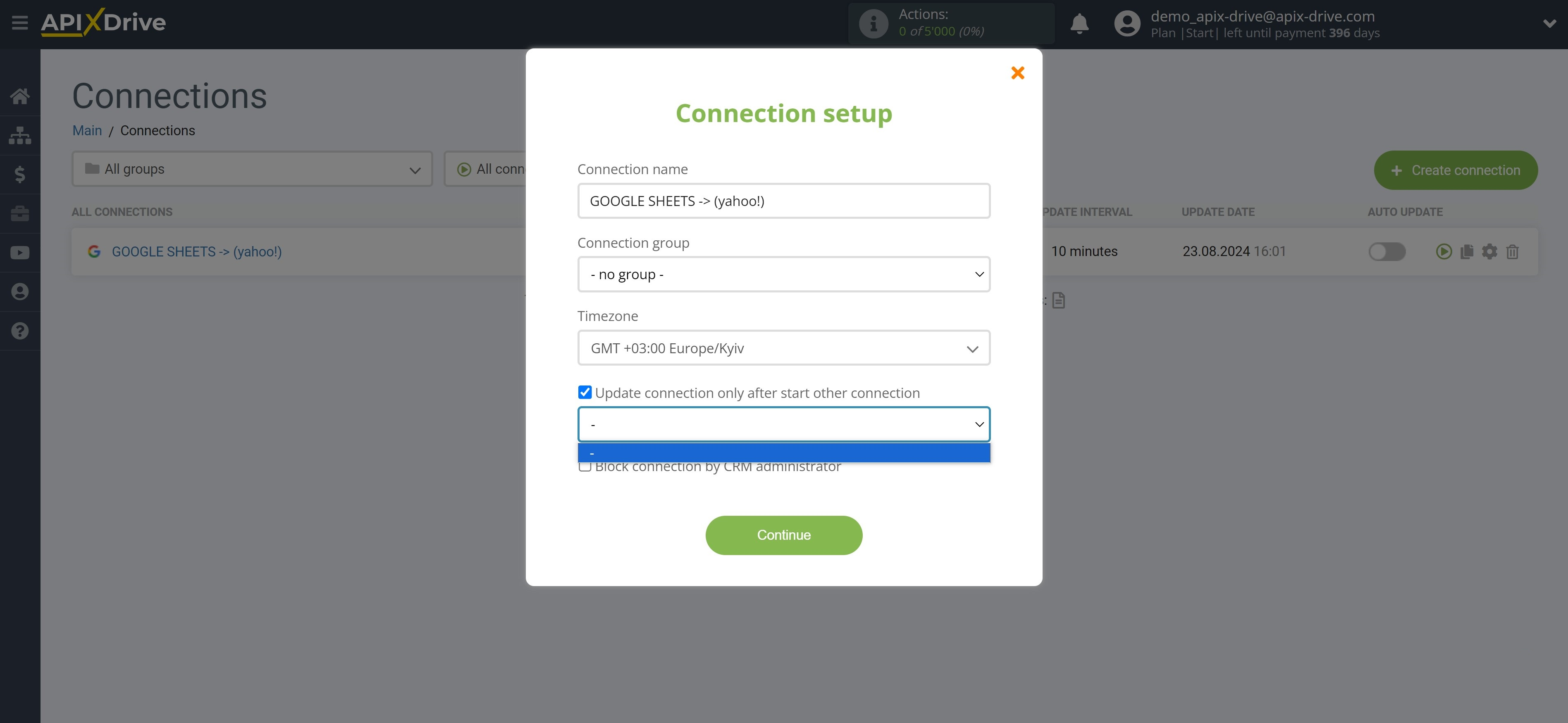The image size is (1568, 723).
Task: Click the Continue button
Action: click(x=783, y=535)
